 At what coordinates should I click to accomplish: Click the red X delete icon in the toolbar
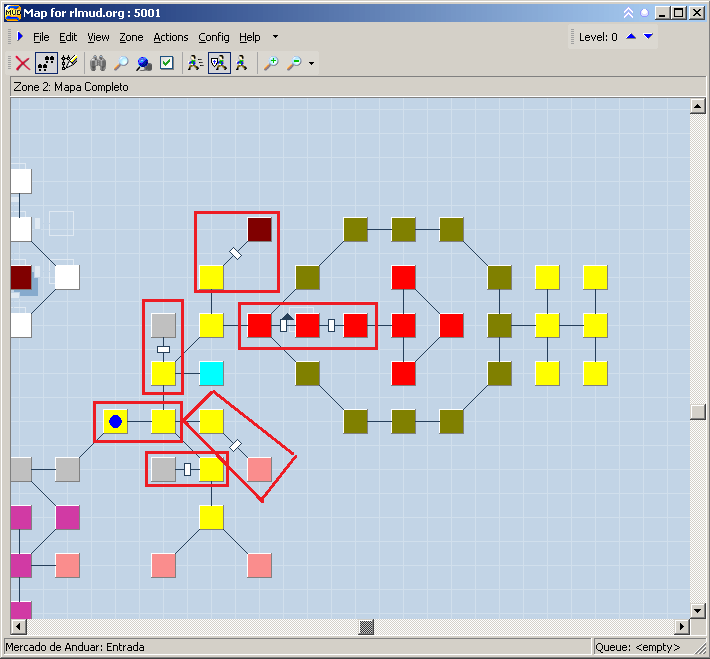point(23,63)
